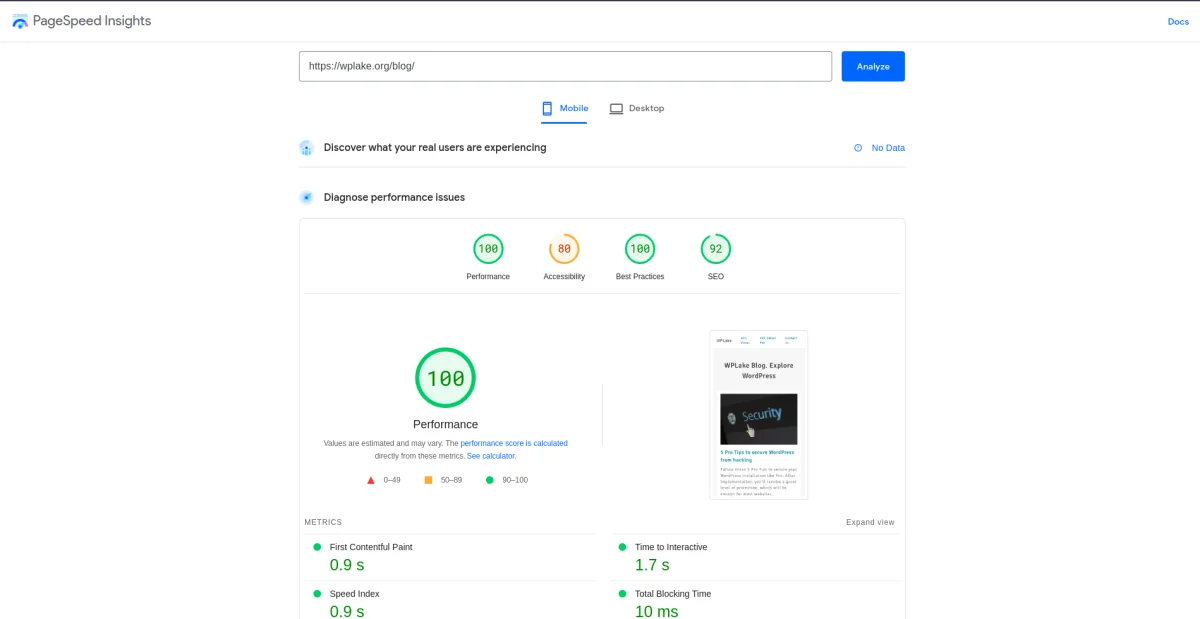Click the Total Blocking Time metric label

tap(673, 594)
